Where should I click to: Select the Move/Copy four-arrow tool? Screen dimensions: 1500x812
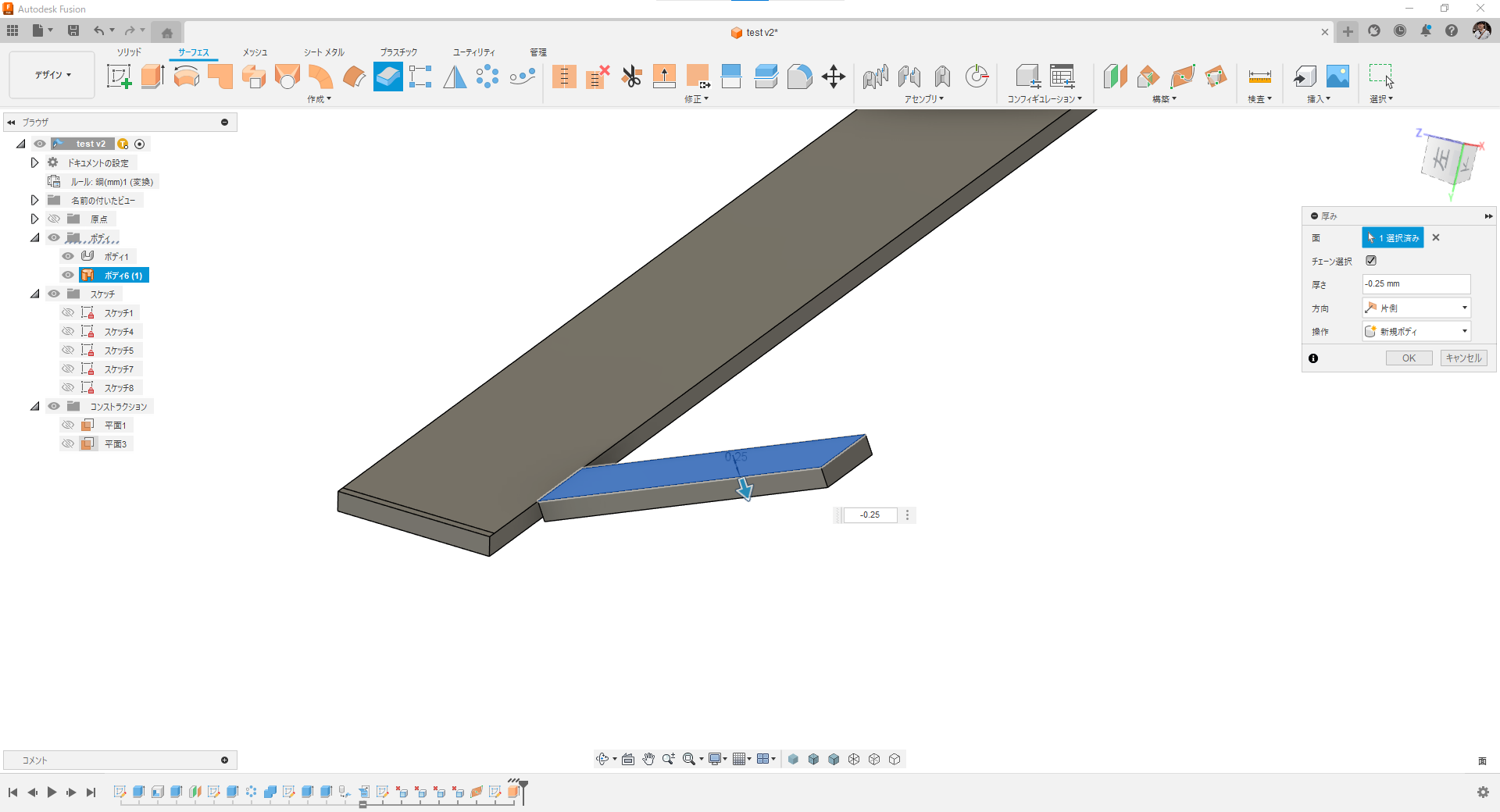point(834,77)
